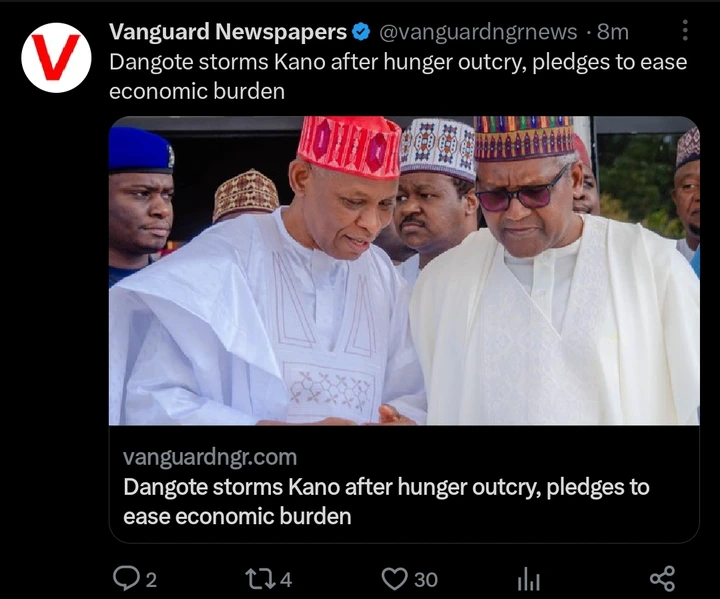Open the Vanguard red V profile avatar
Screen dimensions: 720x599
click(x=56, y=57)
